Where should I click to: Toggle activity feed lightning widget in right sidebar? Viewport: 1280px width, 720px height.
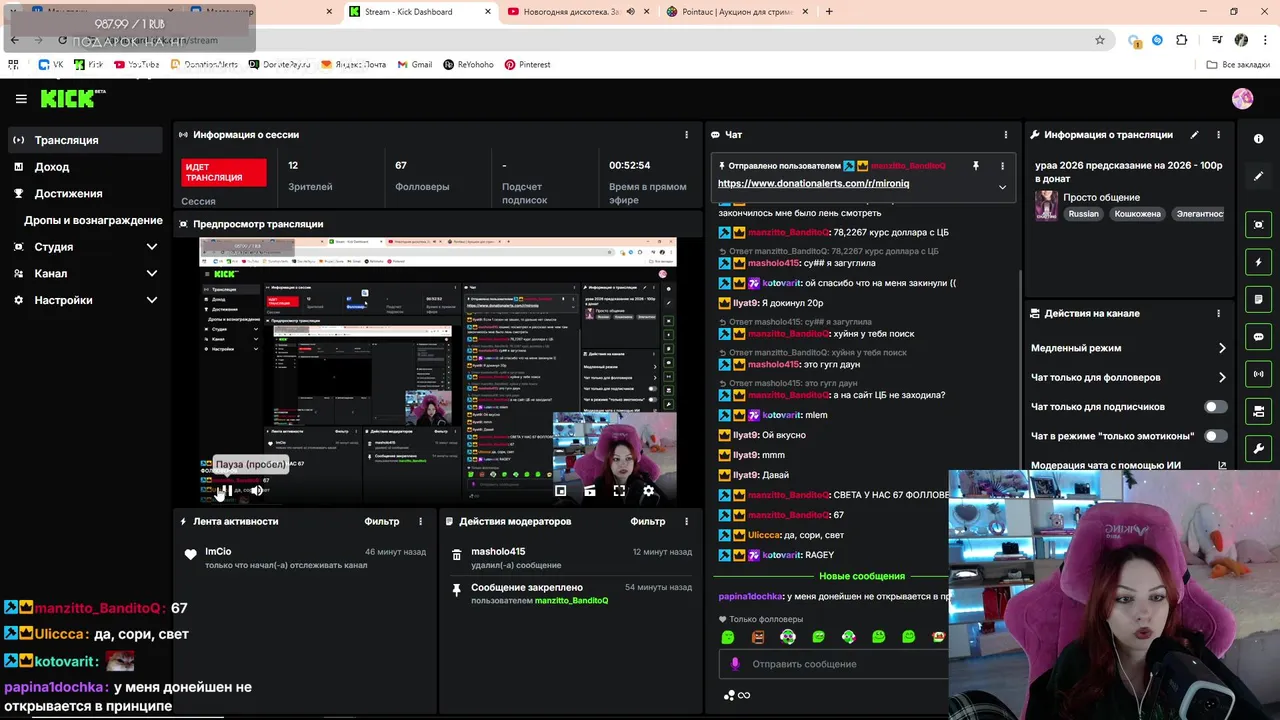(1259, 262)
